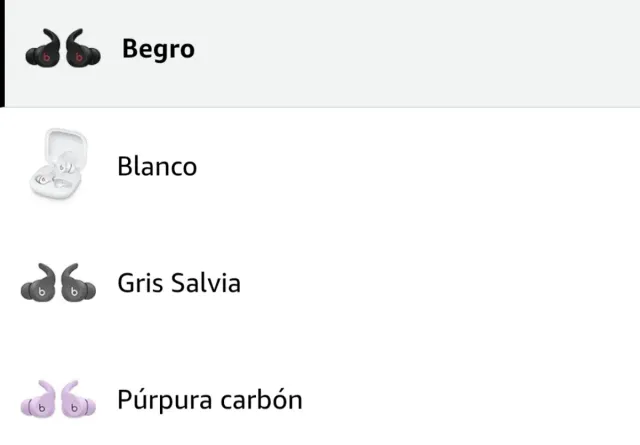Click the sage gray earbuds thumbnail
This screenshot has width=640, height=445.
59,284
